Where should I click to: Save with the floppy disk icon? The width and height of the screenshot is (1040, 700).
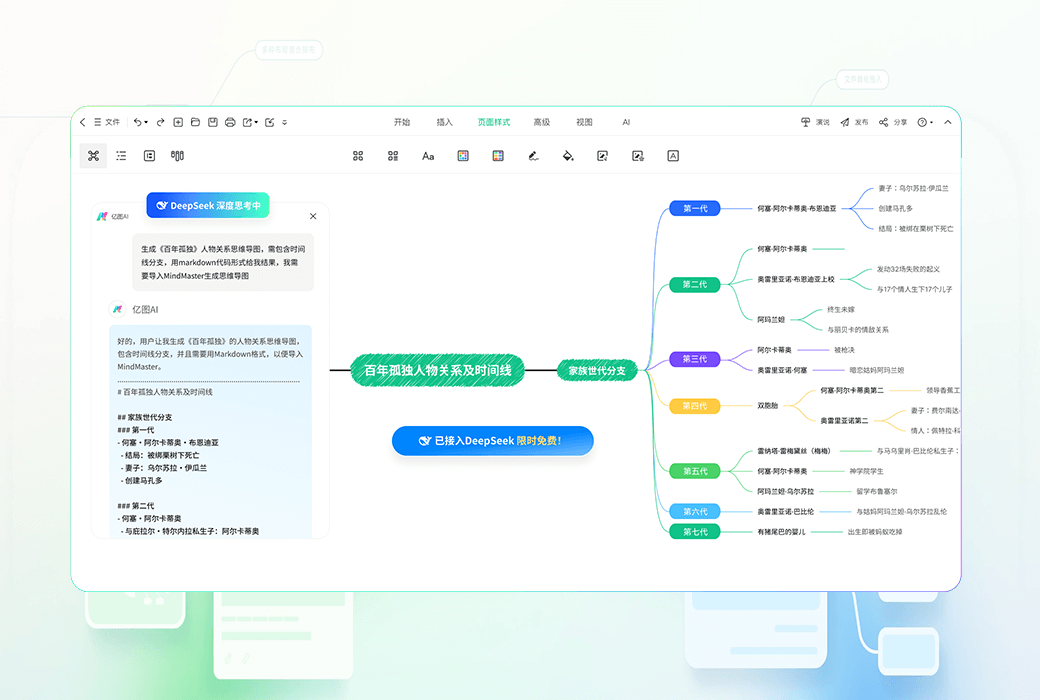pyautogui.click(x=212, y=122)
